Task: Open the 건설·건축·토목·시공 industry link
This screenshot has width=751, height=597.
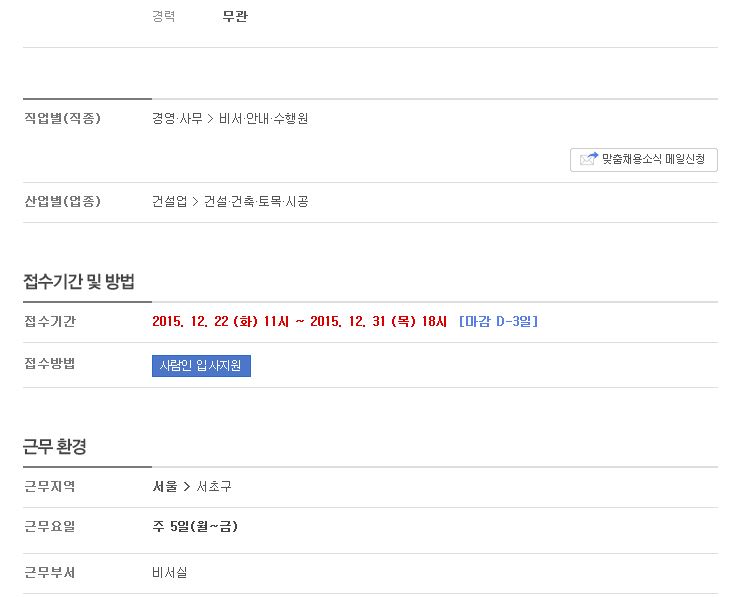Action: pyautogui.click(x=256, y=201)
